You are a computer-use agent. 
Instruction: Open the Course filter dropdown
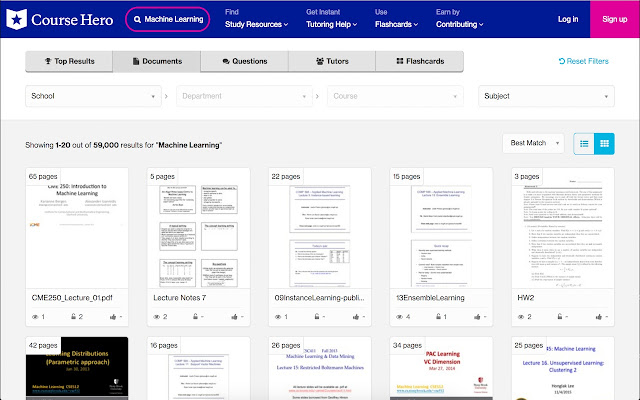[x=395, y=96]
